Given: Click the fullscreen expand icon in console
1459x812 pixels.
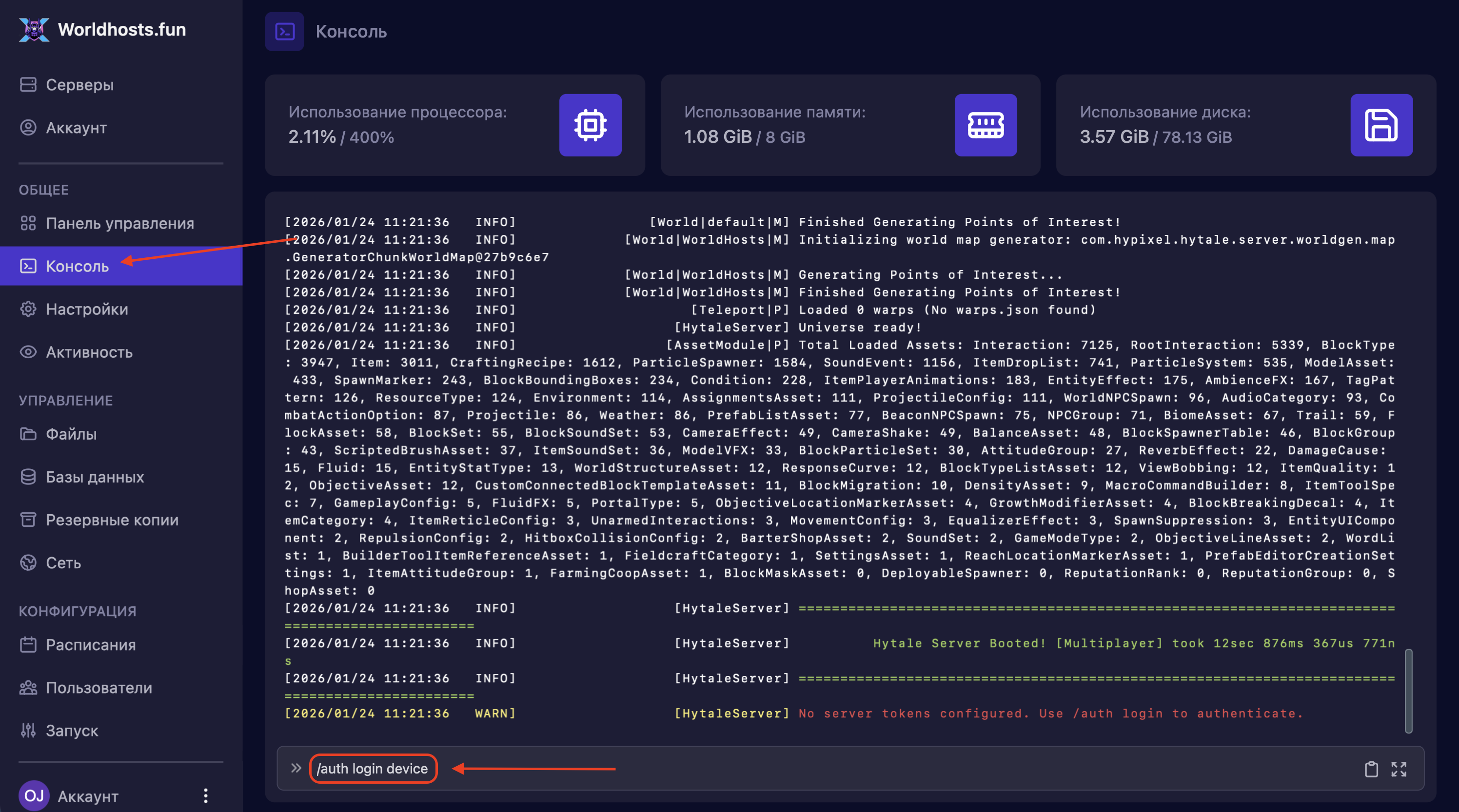Looking at the screenshot, I should click(1399, 769).
